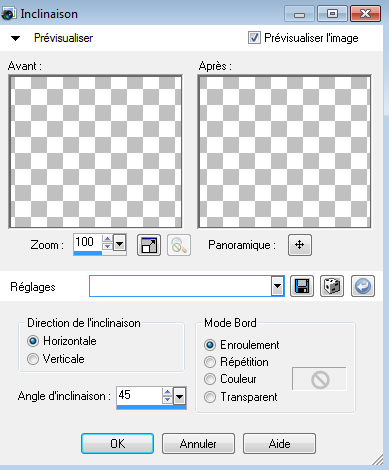
Task: Click the disabled color swatch in Mode Bord
Action: click(x=320, y=379)
